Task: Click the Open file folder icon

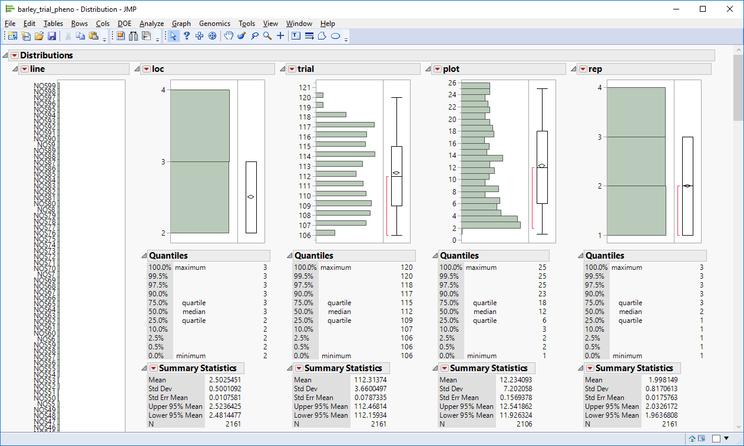Action: [39, 36]
